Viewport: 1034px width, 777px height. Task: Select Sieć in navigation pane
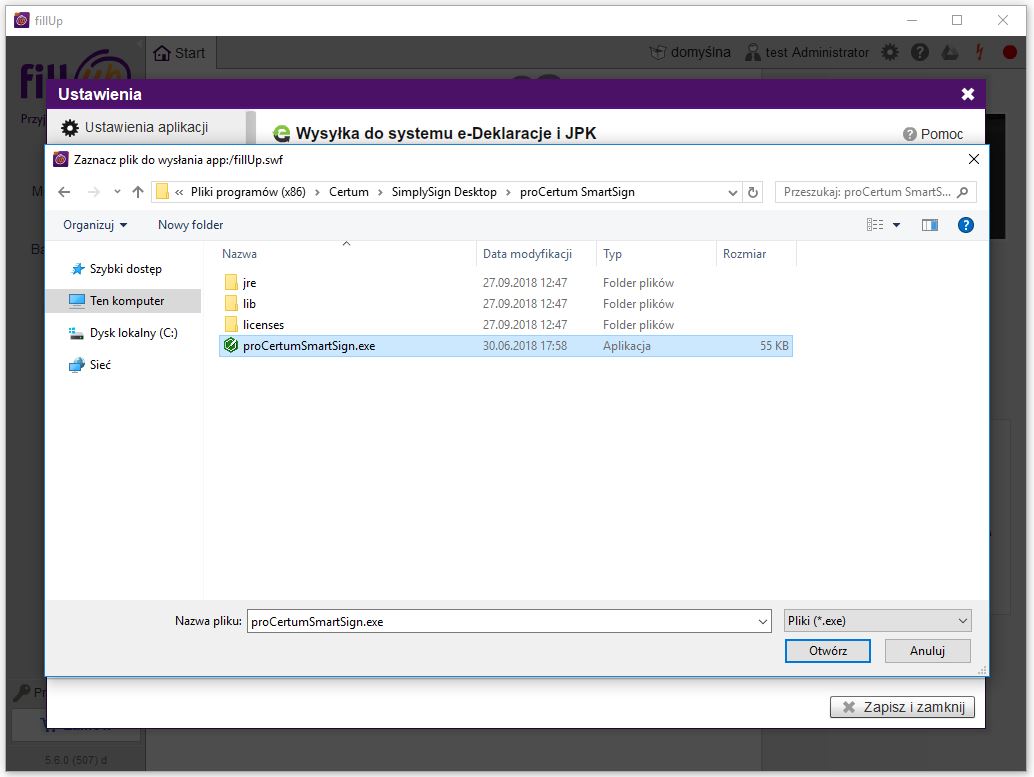(x=90, y=365)
